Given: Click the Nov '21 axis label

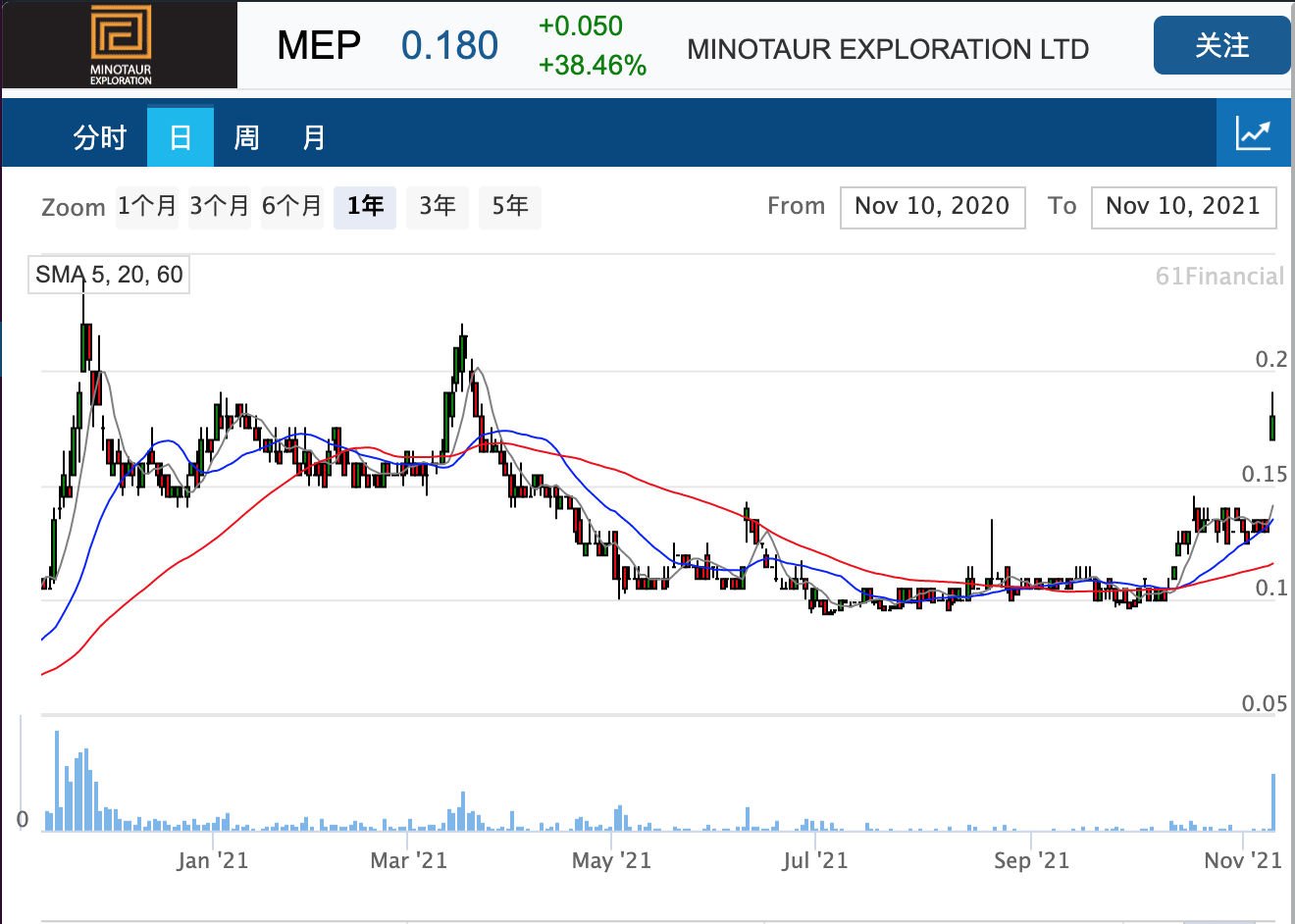Looking at the screenshot, I should click(x=1243, y=860).
